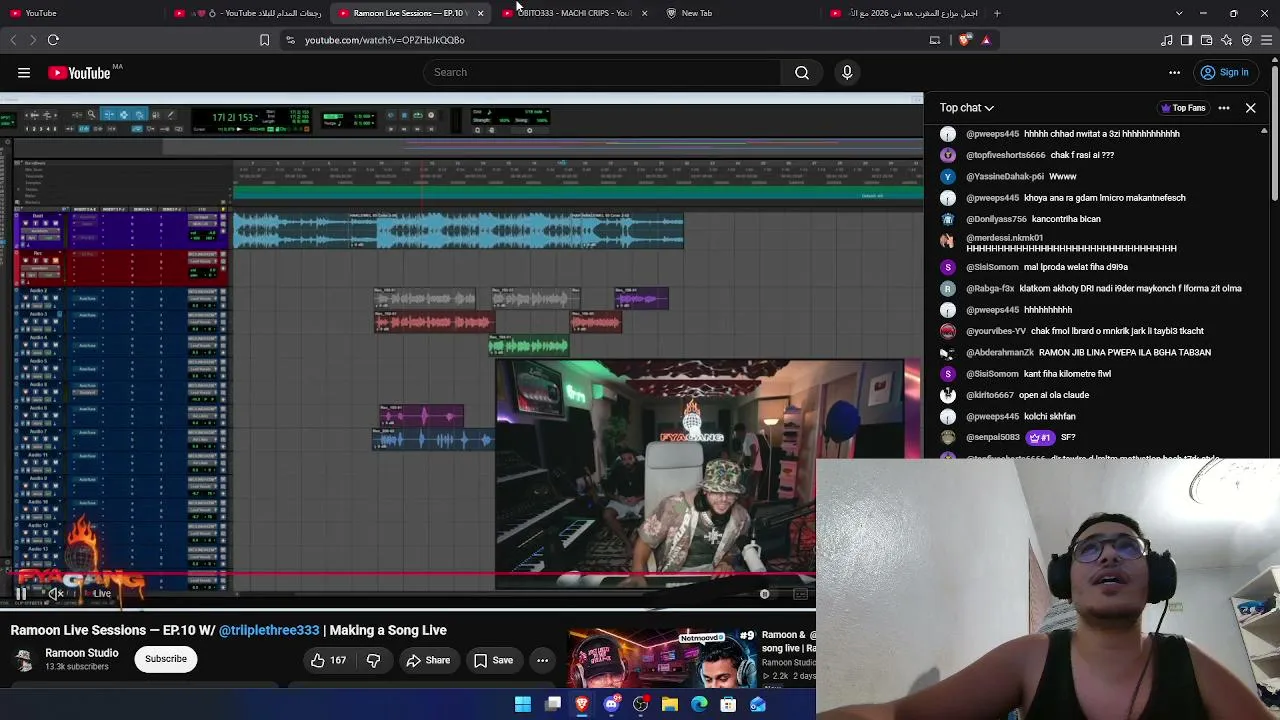
Task: Like the video with 167 likes
Action: [x=328, y=660]
